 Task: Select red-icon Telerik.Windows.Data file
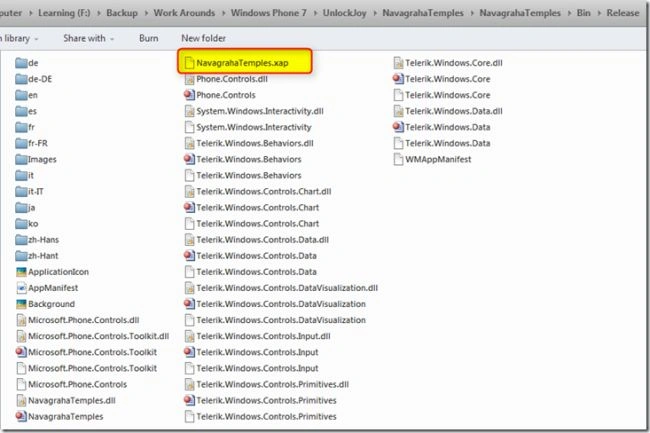441,127
